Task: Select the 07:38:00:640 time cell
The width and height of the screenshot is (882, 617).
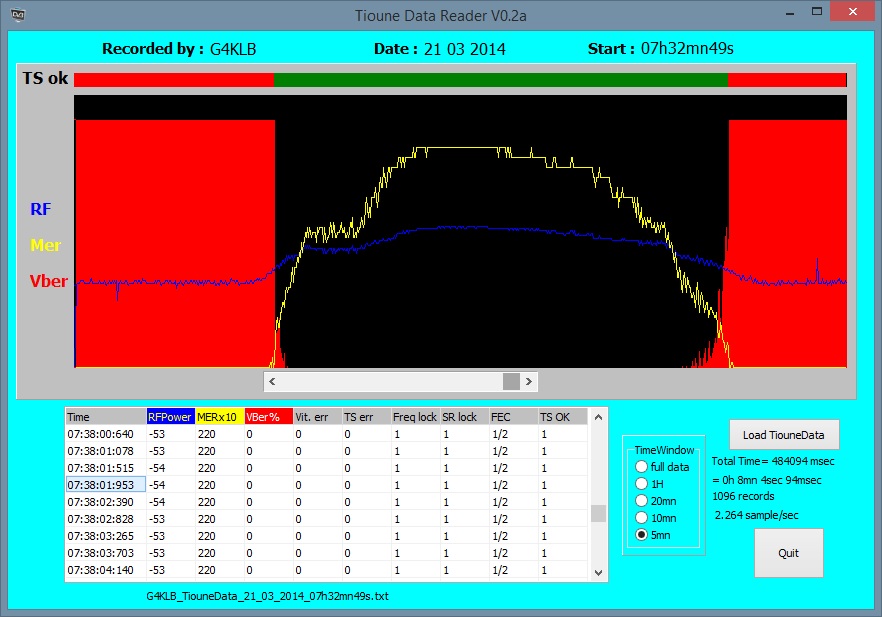Action: point(106,434)
